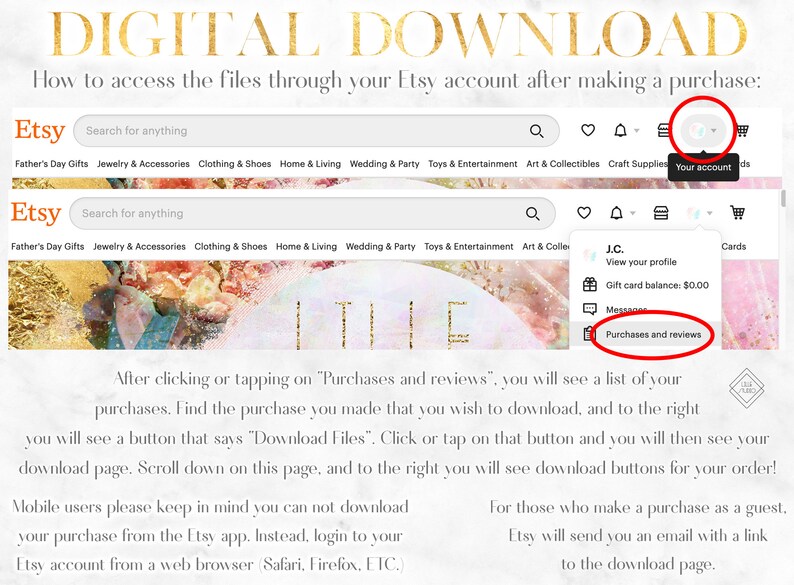
Task: Click Messages speech bubble icon
Action: pyautogui.click(x=589, y=309)
